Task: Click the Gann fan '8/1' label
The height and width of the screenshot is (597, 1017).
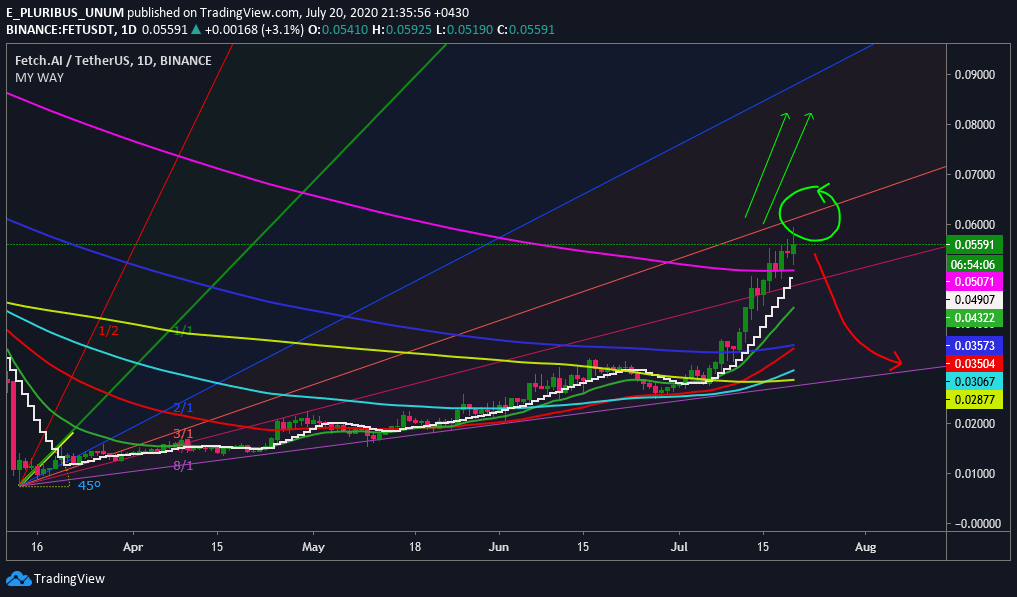Action: [x=183, y=465]
